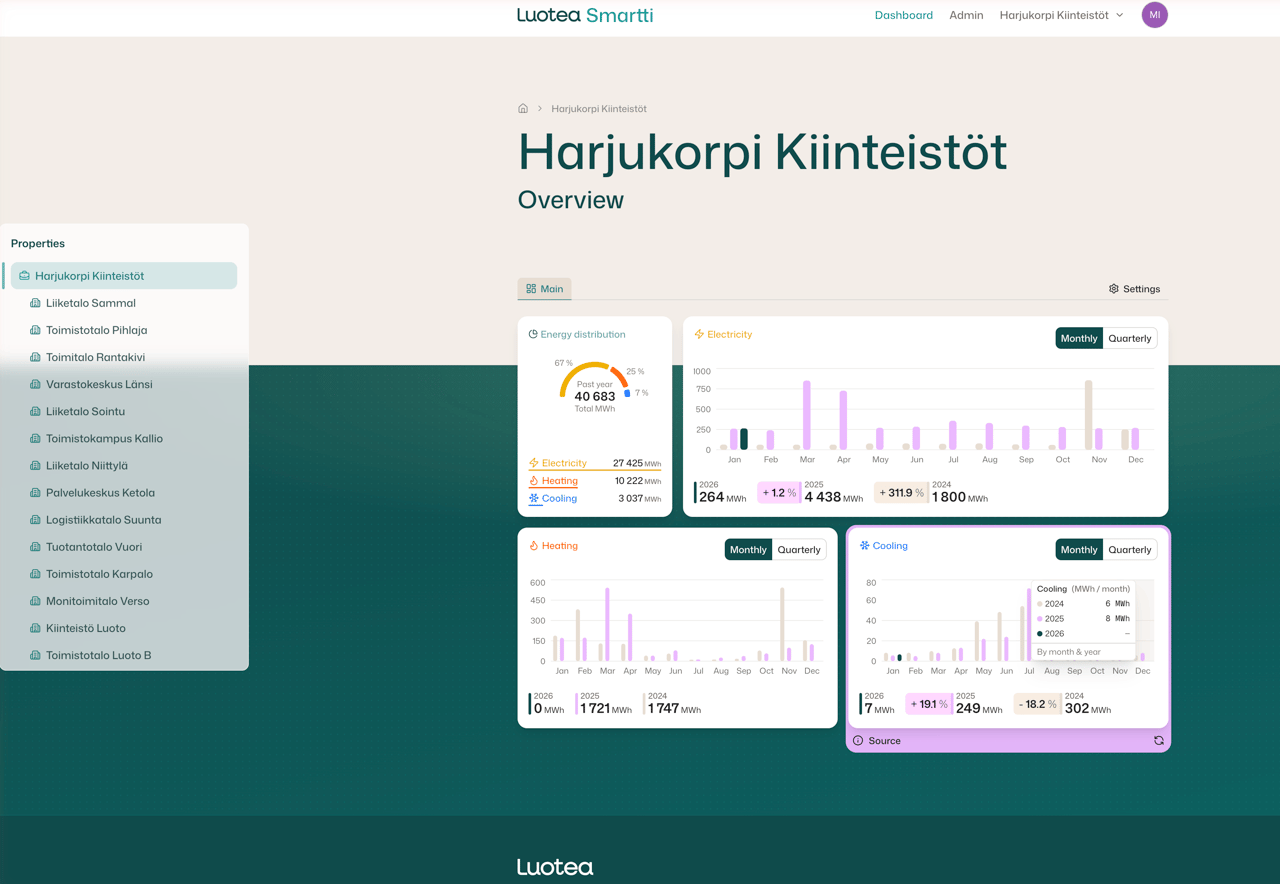Click the Electricity lightning bolt card icon
This screenshot has width=1280, height=884.
(x=699, y=334)
